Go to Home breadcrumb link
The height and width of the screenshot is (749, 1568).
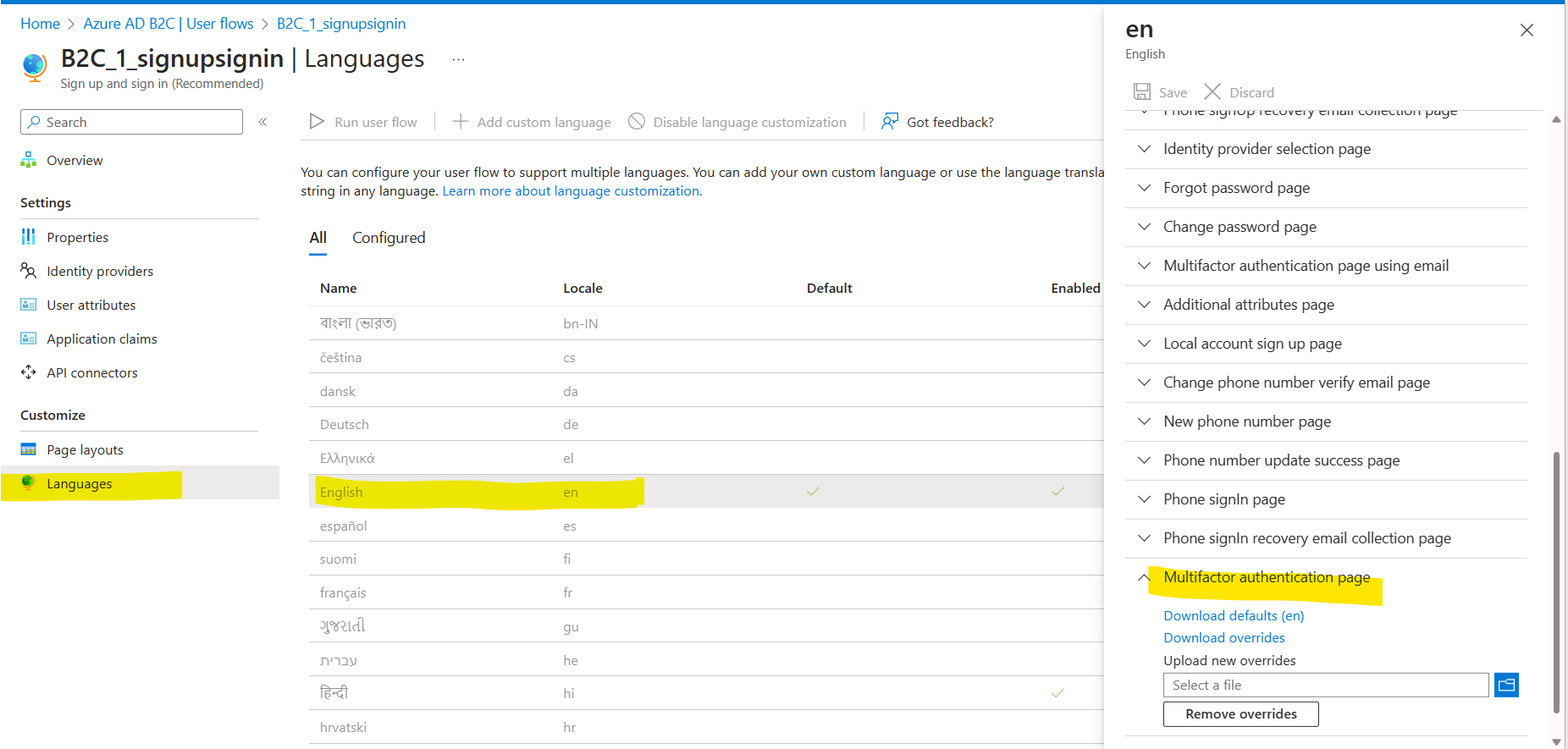pos(40,24)
